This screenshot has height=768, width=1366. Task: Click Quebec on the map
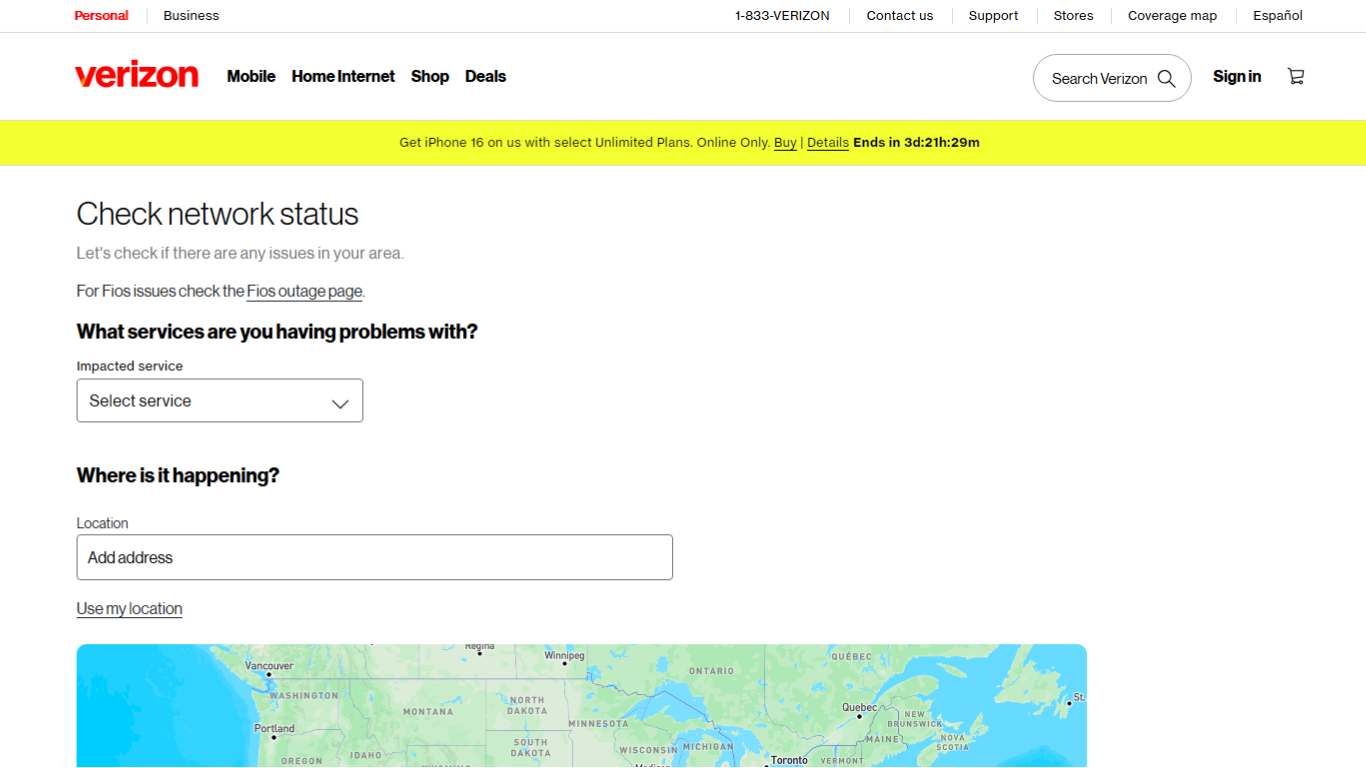tap(859, 707)
